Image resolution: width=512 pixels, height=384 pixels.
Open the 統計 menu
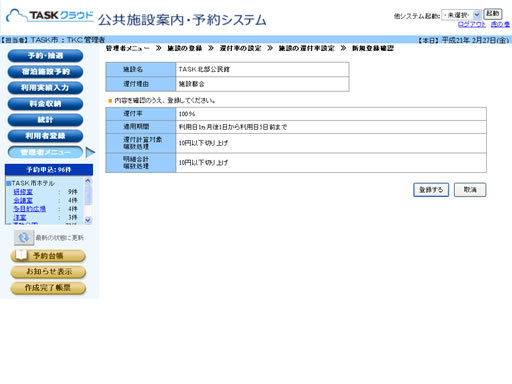point(45,120)
